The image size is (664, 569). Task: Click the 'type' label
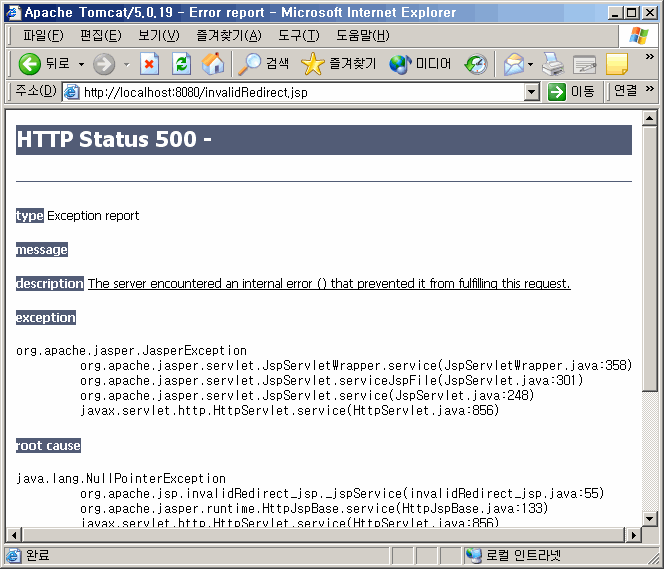[30, 215]
